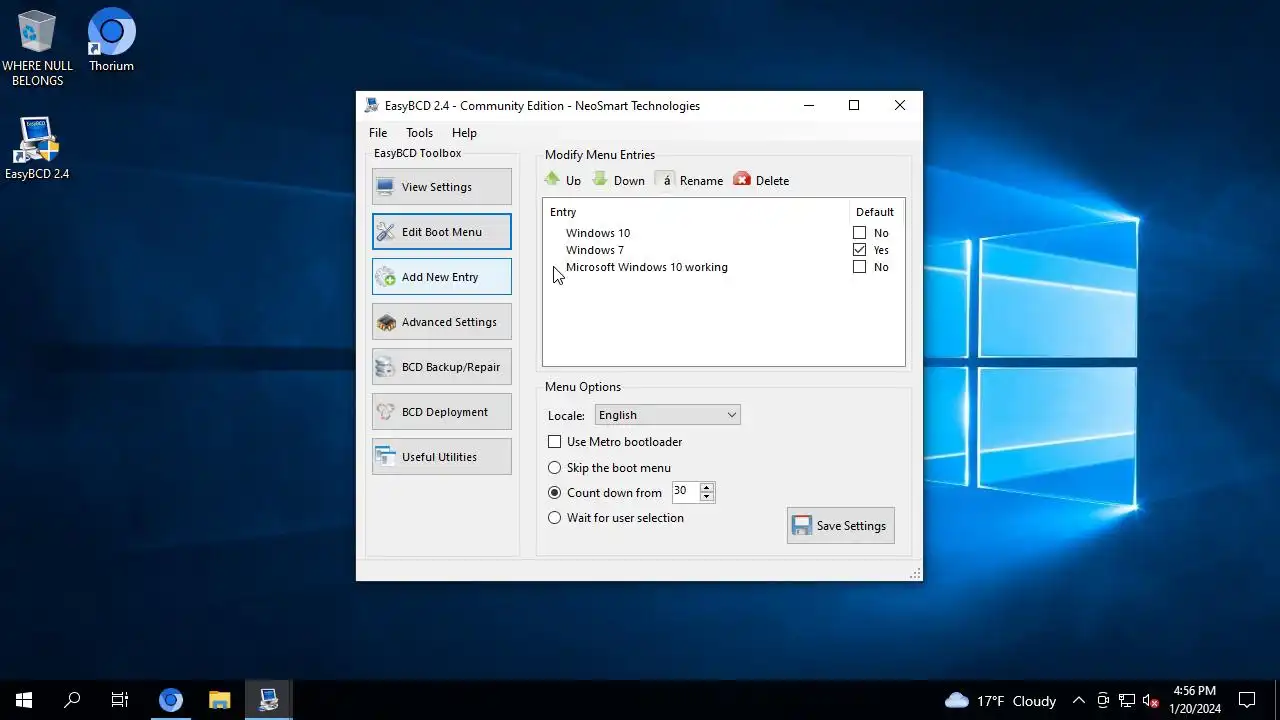The width and height of the screenshot is (1280, 720).
Task: Open the Locale dropdown
Action: [667, 415]
